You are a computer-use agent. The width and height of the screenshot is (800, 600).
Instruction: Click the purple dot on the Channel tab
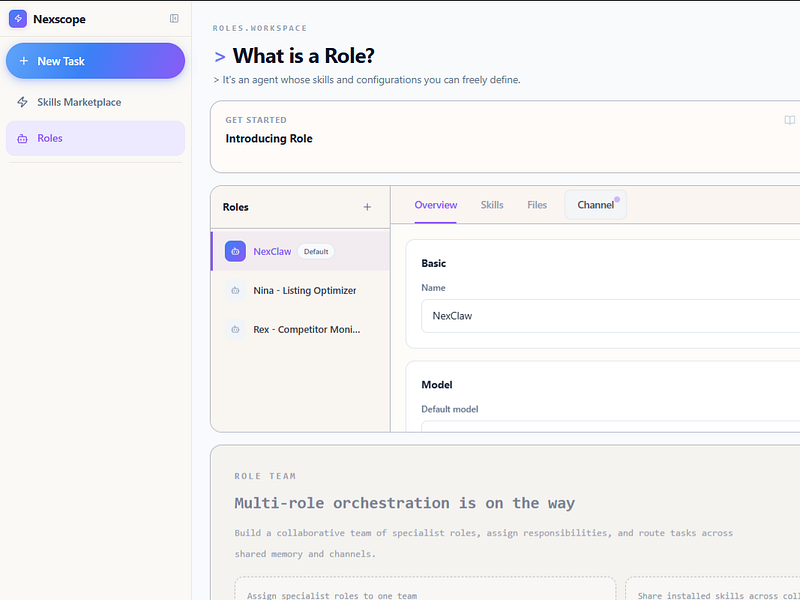[x=617, y=199]
